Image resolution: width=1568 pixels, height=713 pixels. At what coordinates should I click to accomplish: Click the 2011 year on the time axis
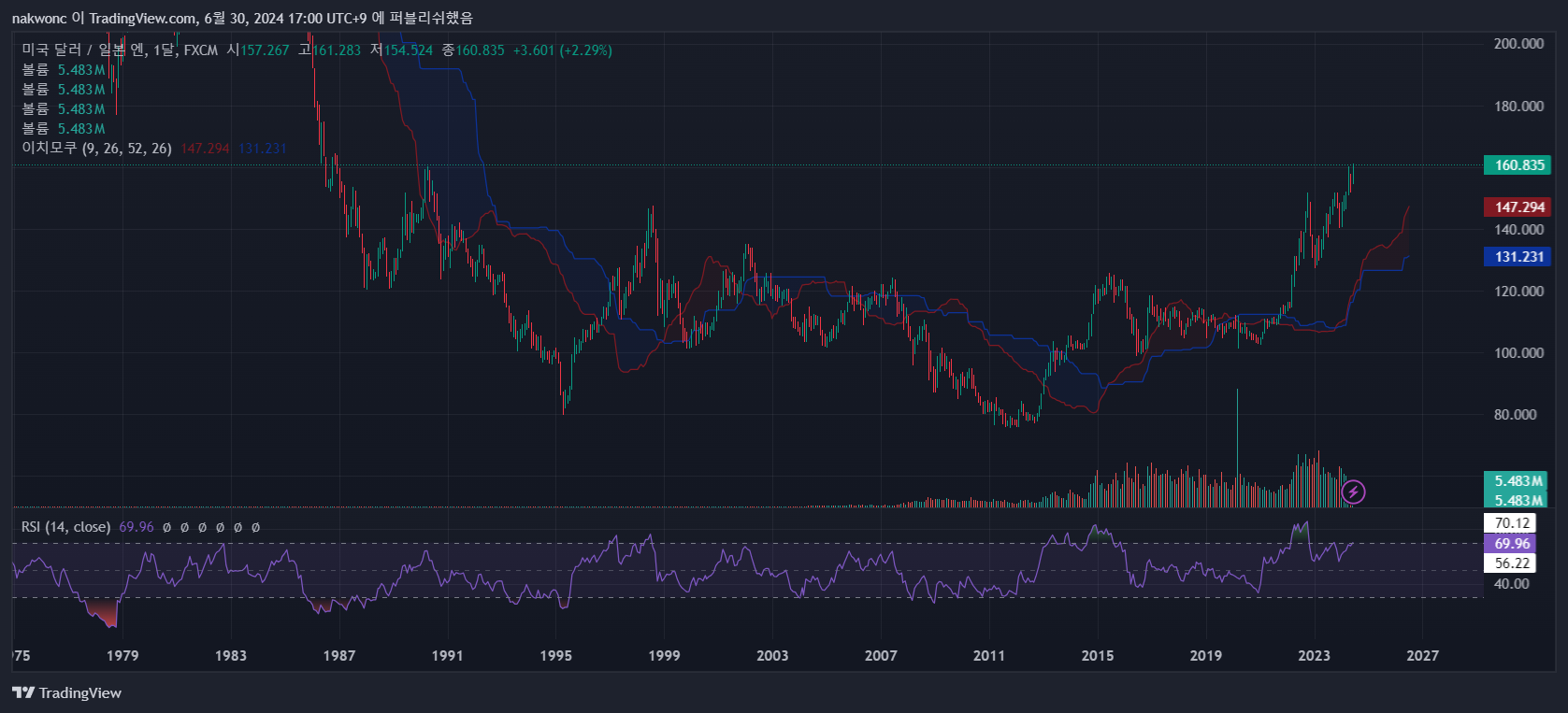(989, 655)
